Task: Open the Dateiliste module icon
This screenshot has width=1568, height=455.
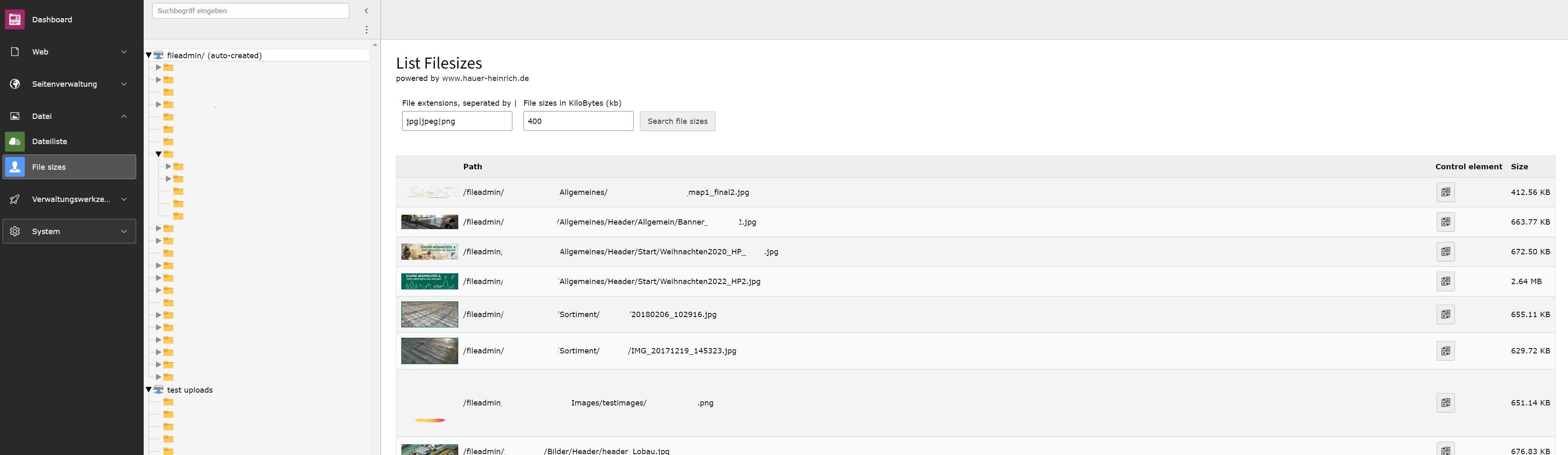Action: (x=14, y=141)
